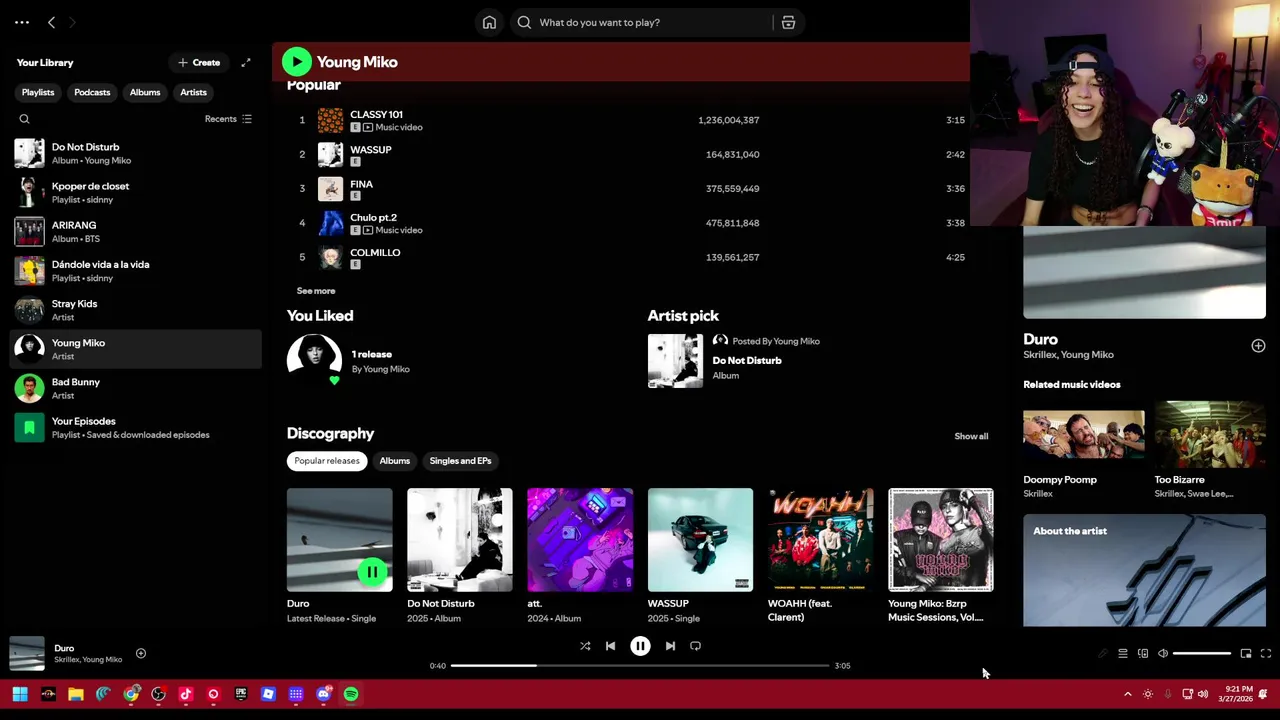Viewport: 1280px width, 720px height.
Task: Toggle repeat mode
Action: (x=695, y=646)
